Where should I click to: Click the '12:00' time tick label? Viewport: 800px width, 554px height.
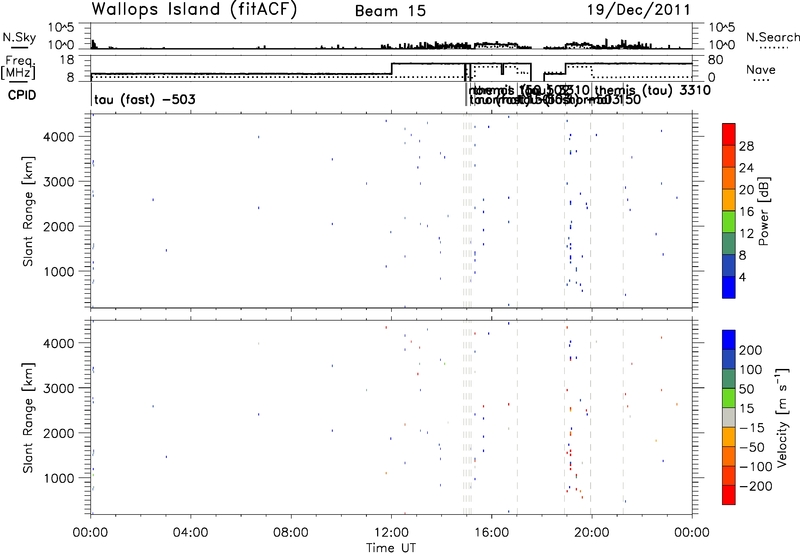pyautogui.click(x=391, y=532)
